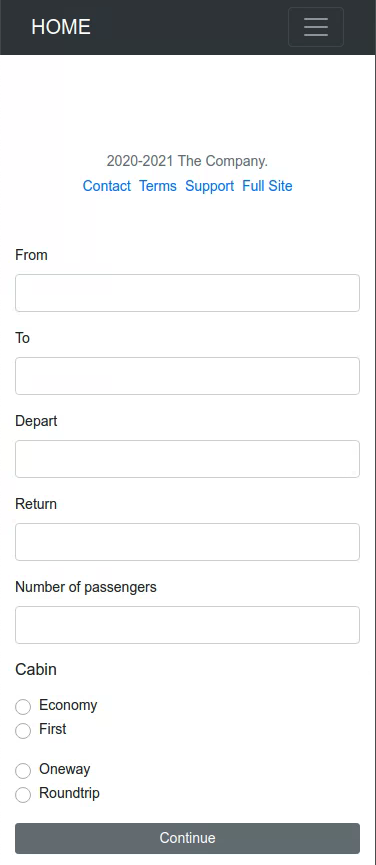Screen dimensions: 376x865
Task: Open the Support link
Action: click(210, 186)
